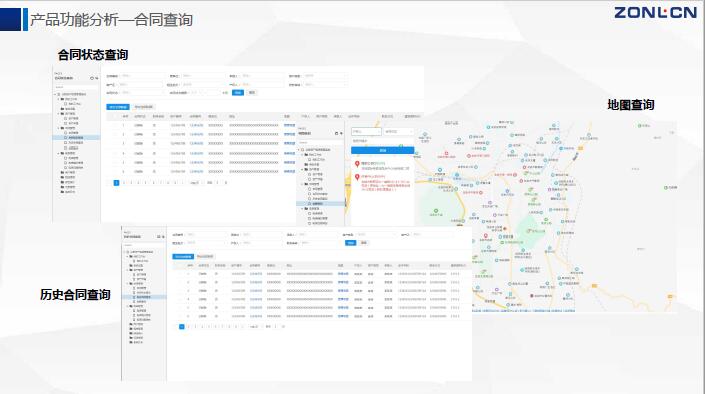Switch to the gray second tab above the history contract table
Image resolution: width=705 pixels, height=394 pixels.
click(x=205, y=256)
